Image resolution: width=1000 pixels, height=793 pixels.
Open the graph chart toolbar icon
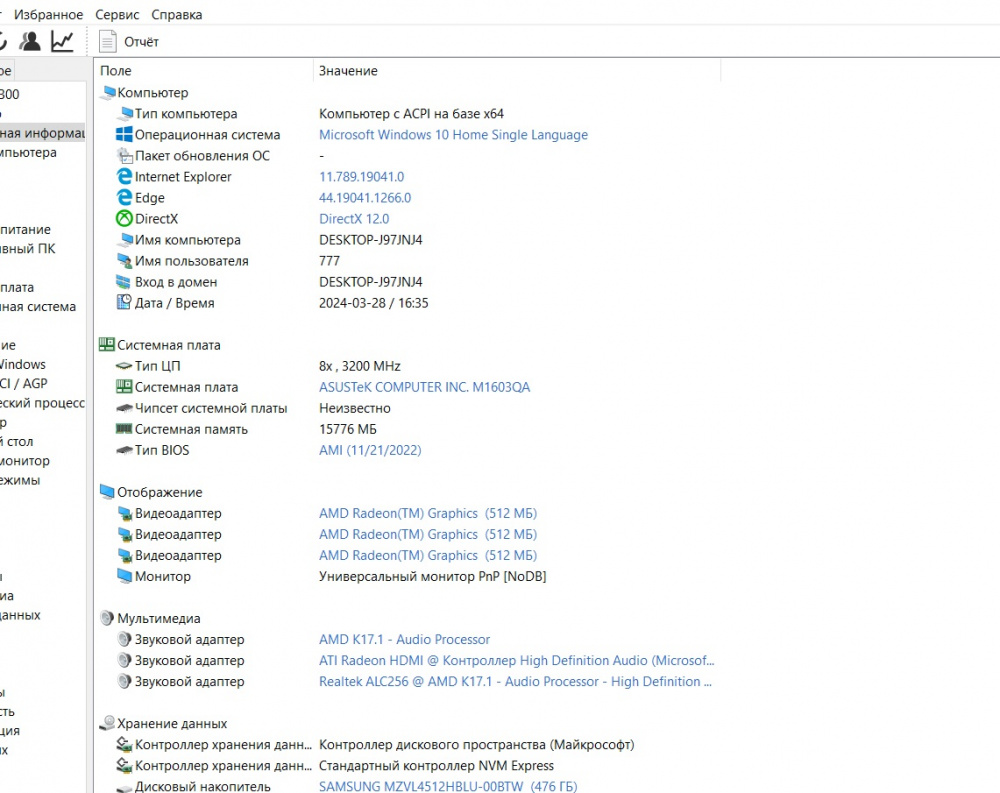point(62,41)
